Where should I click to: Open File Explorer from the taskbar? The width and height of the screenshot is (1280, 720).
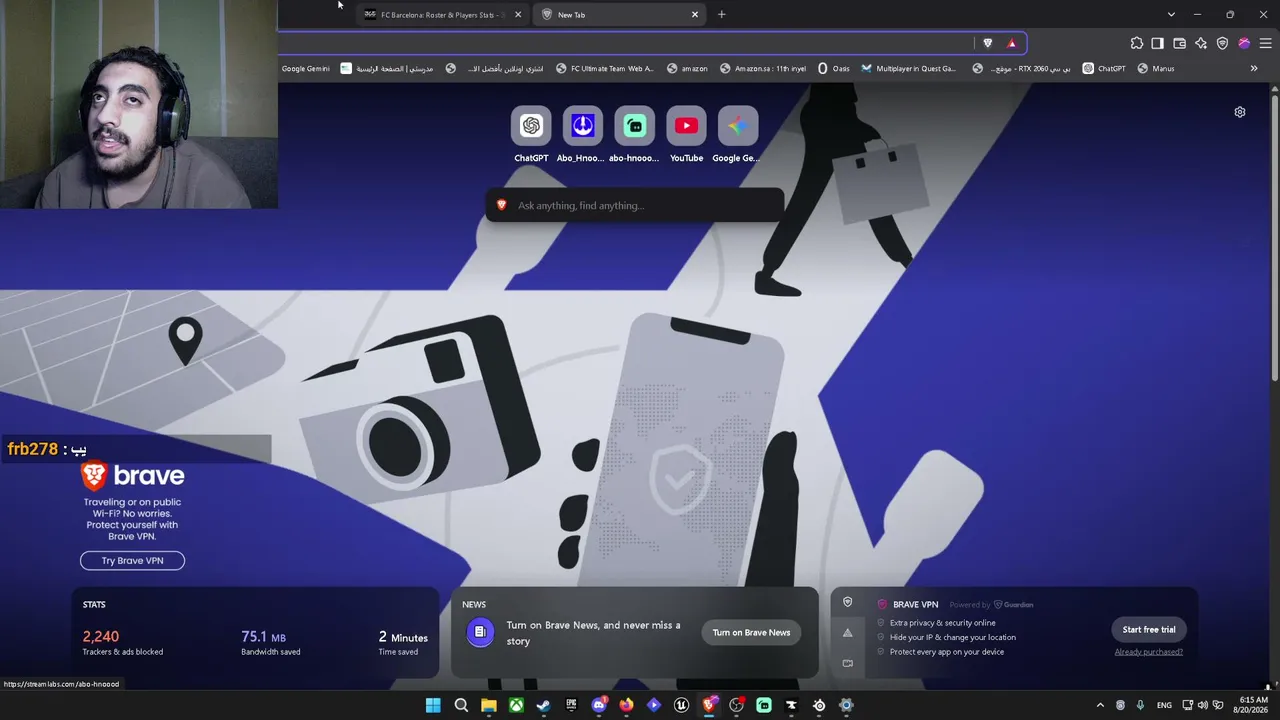pyautogui.click(x=489, y=705)
